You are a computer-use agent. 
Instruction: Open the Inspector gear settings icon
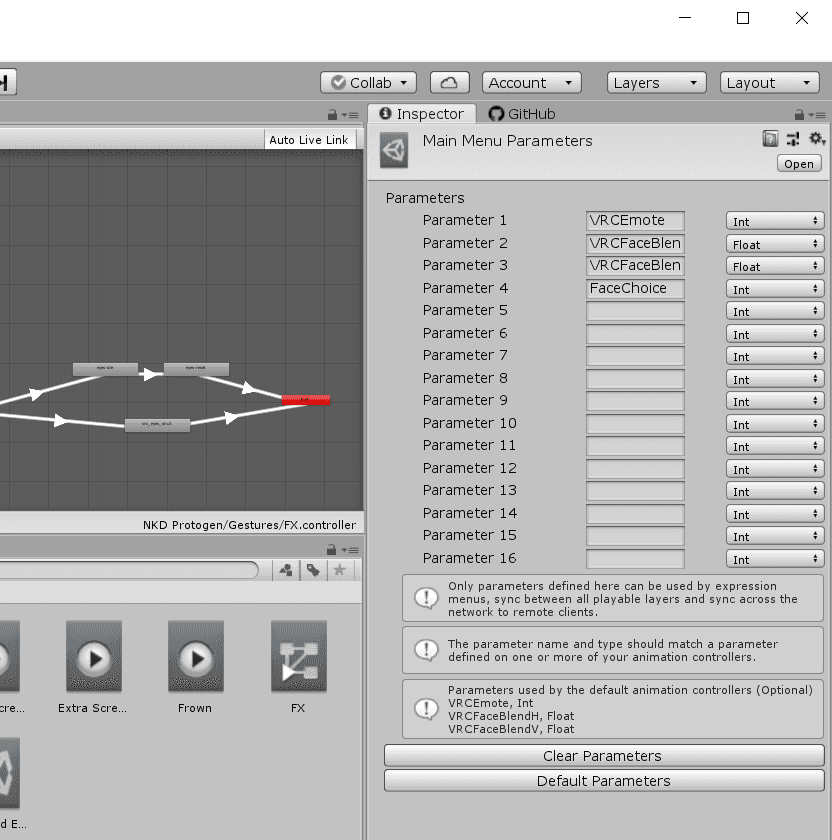(x=816, y=139)
